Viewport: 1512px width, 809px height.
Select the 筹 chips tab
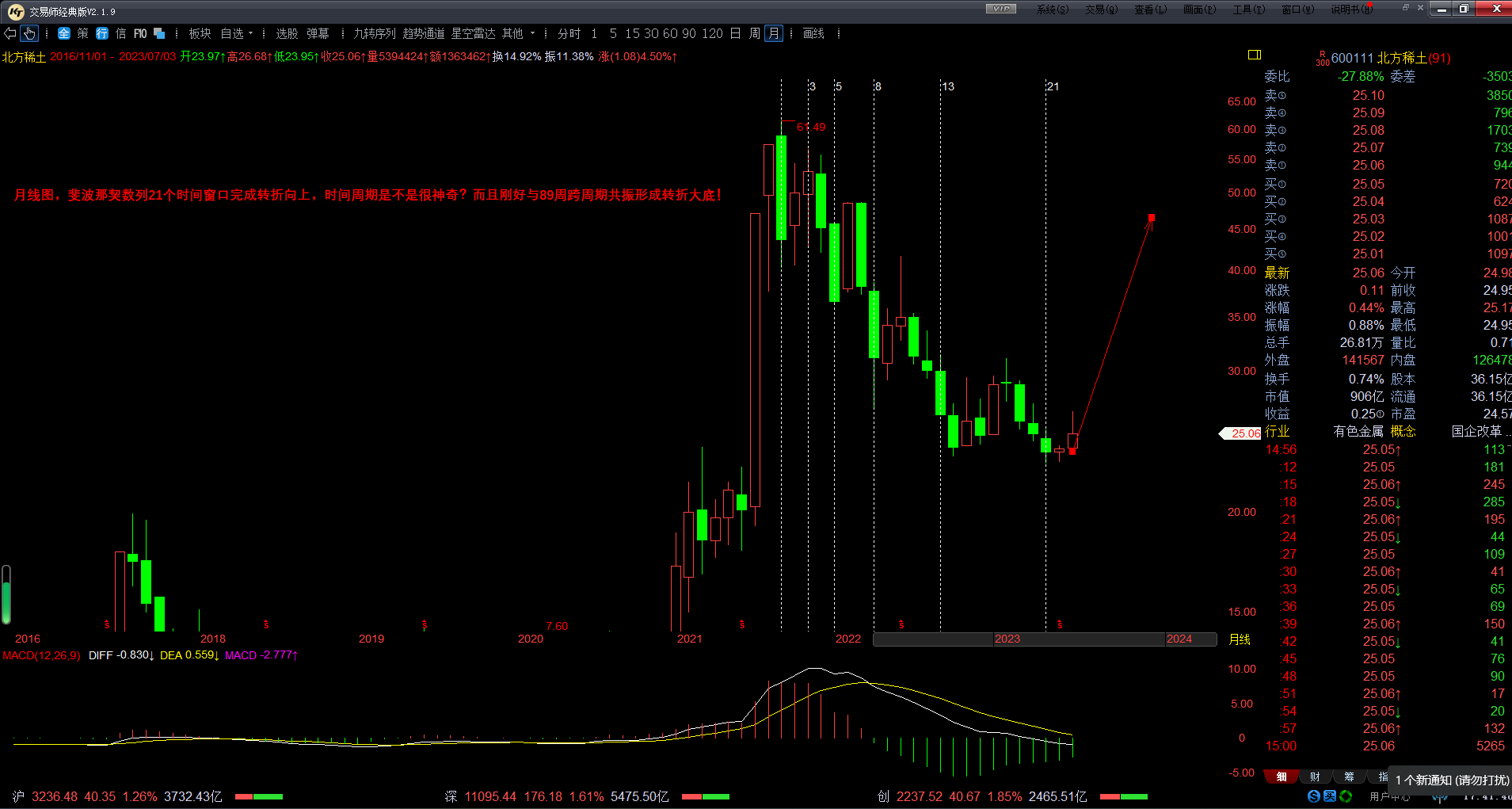1350,777
